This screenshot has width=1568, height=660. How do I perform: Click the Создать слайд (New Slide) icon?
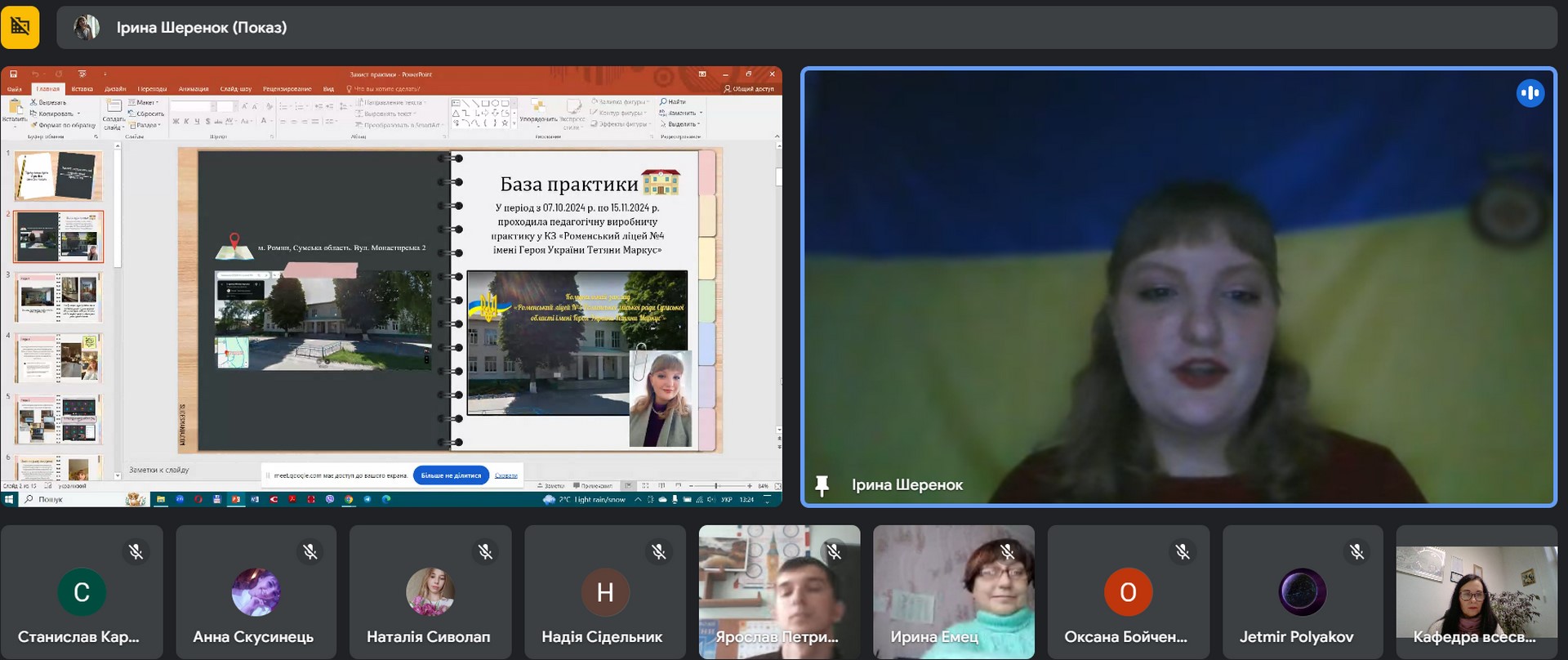click(x=114, y=106)
